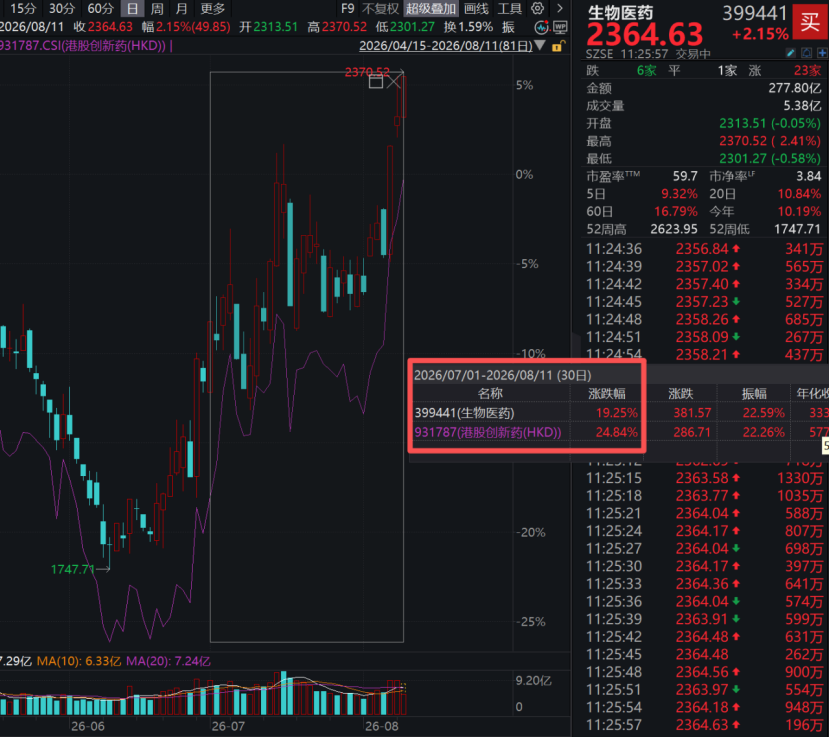Click the 26-07 date axis label
Screen dimensions: 830x738
[228, 726]
